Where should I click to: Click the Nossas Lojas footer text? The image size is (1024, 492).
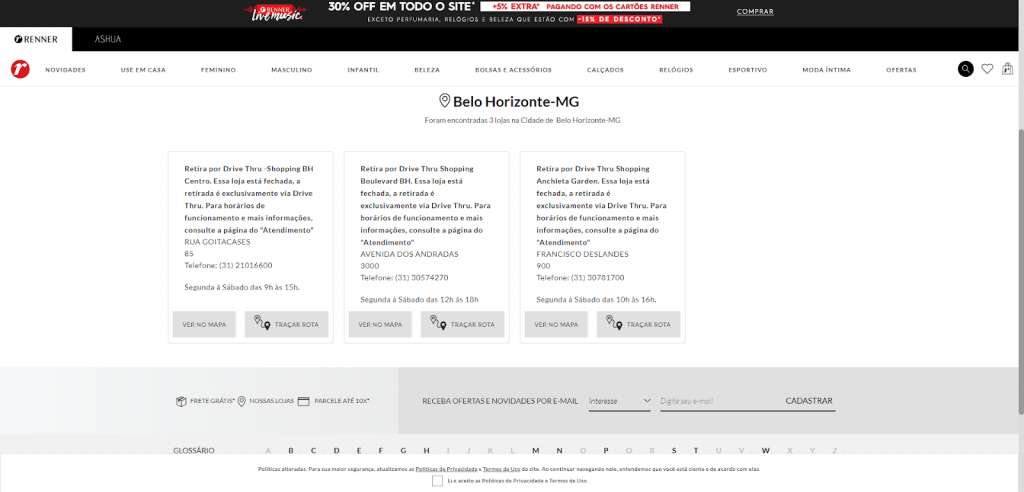(271, 401)
